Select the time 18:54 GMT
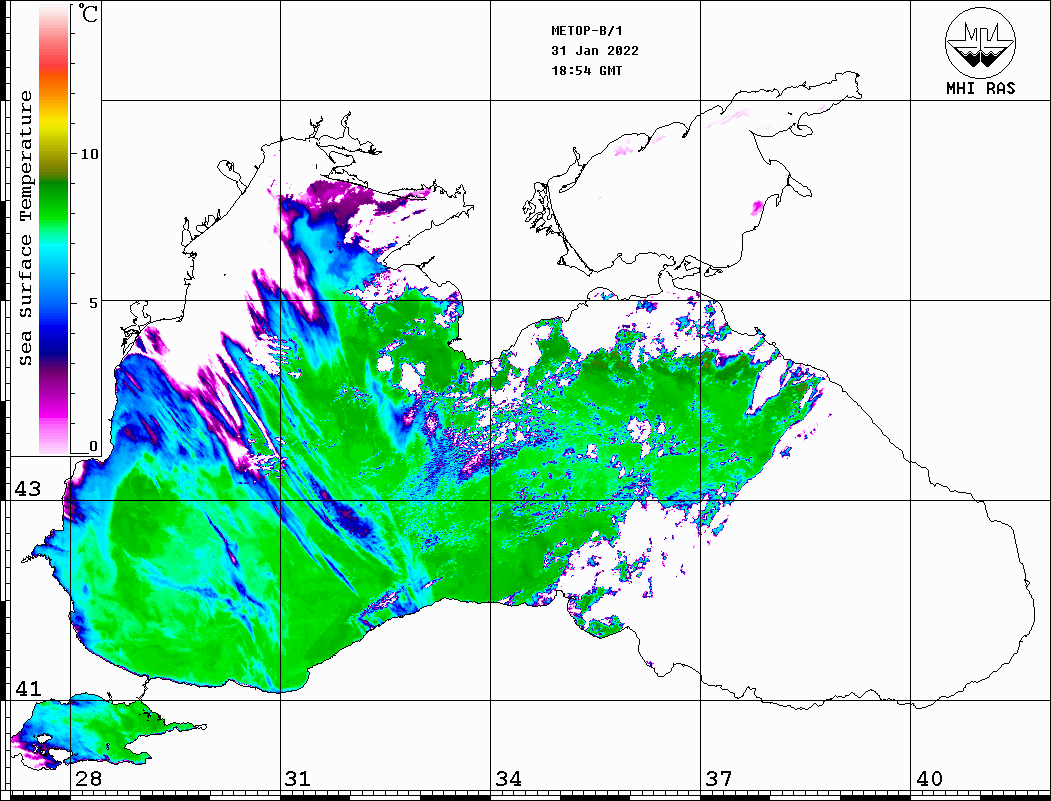The height and width of the screenshot is (801, 1051). coord(587,70)
